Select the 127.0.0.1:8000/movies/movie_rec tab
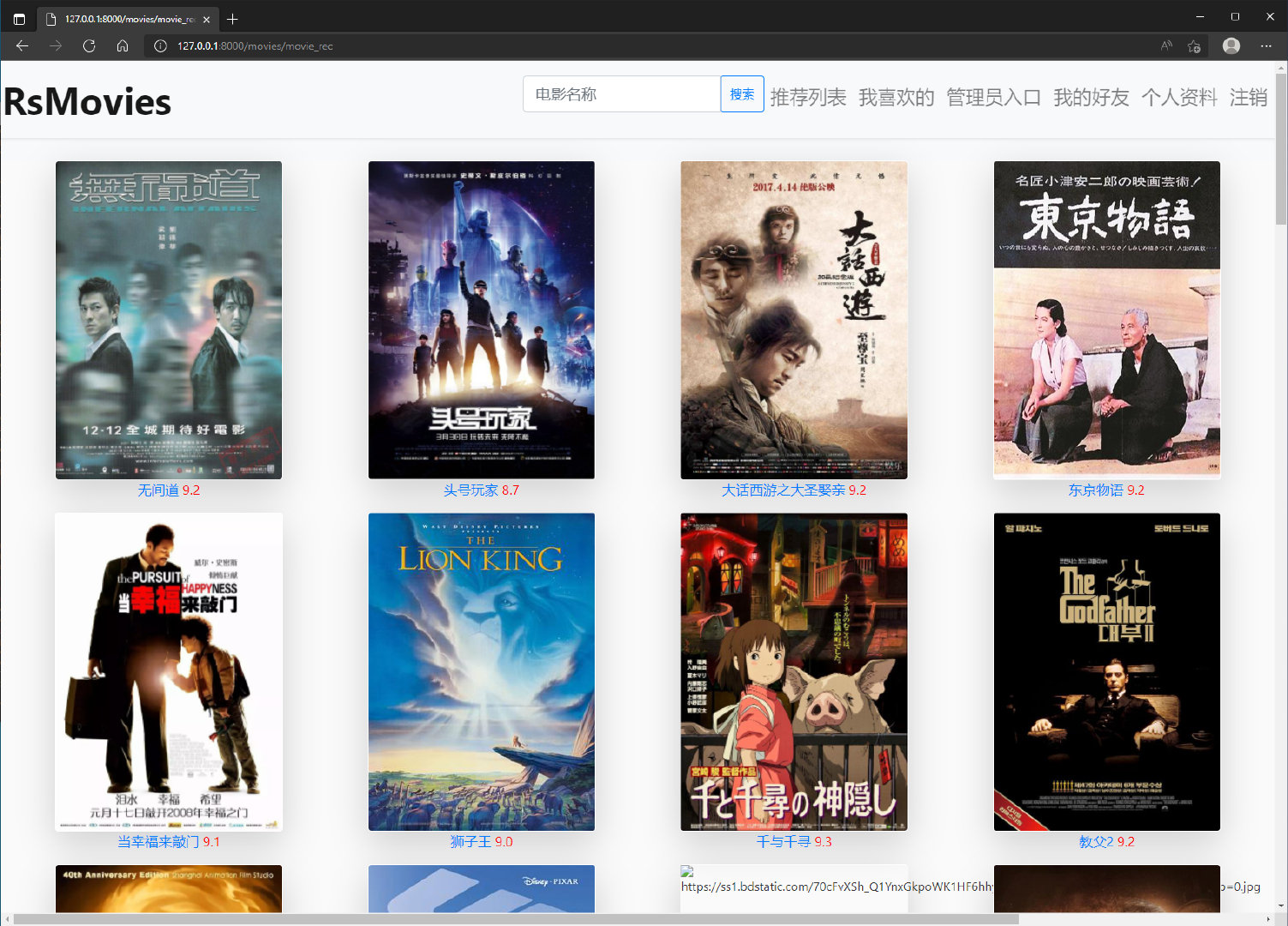This screenshot has width=1288, height=926. (129, 19)
